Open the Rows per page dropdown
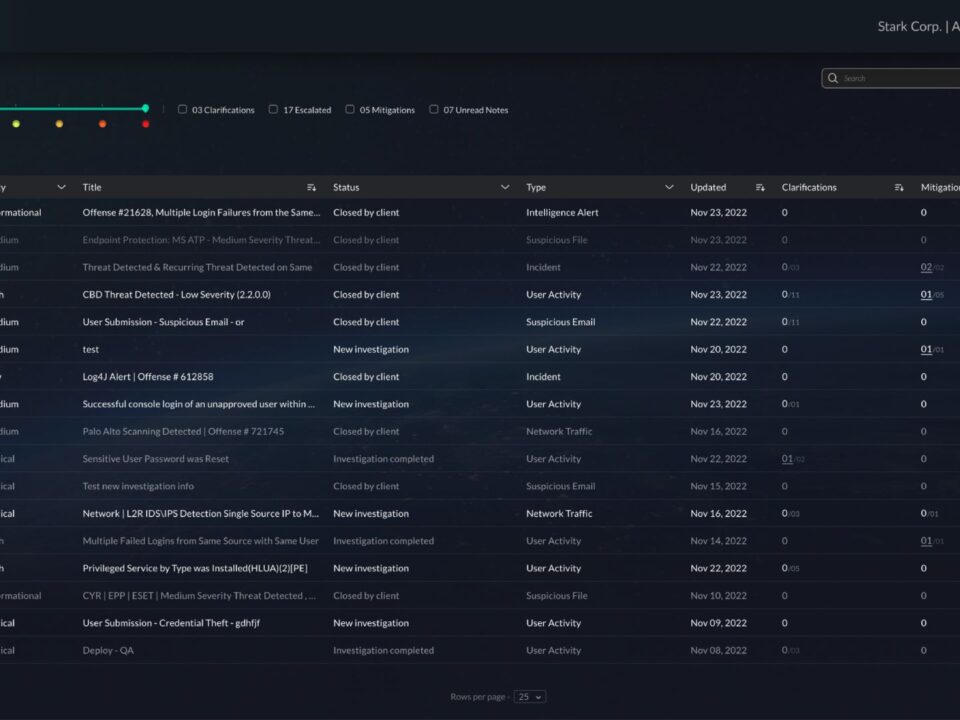The width and height of the screenshot is (960, 720). 530,697
